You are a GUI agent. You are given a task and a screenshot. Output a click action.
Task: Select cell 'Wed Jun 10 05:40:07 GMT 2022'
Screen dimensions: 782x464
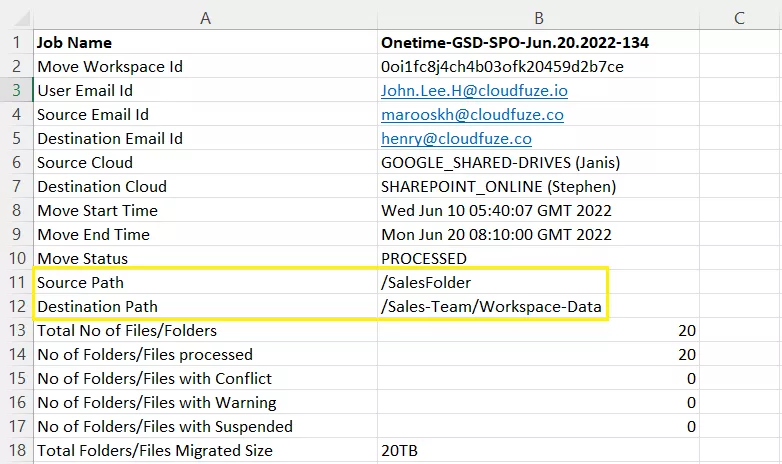point(539,210)
